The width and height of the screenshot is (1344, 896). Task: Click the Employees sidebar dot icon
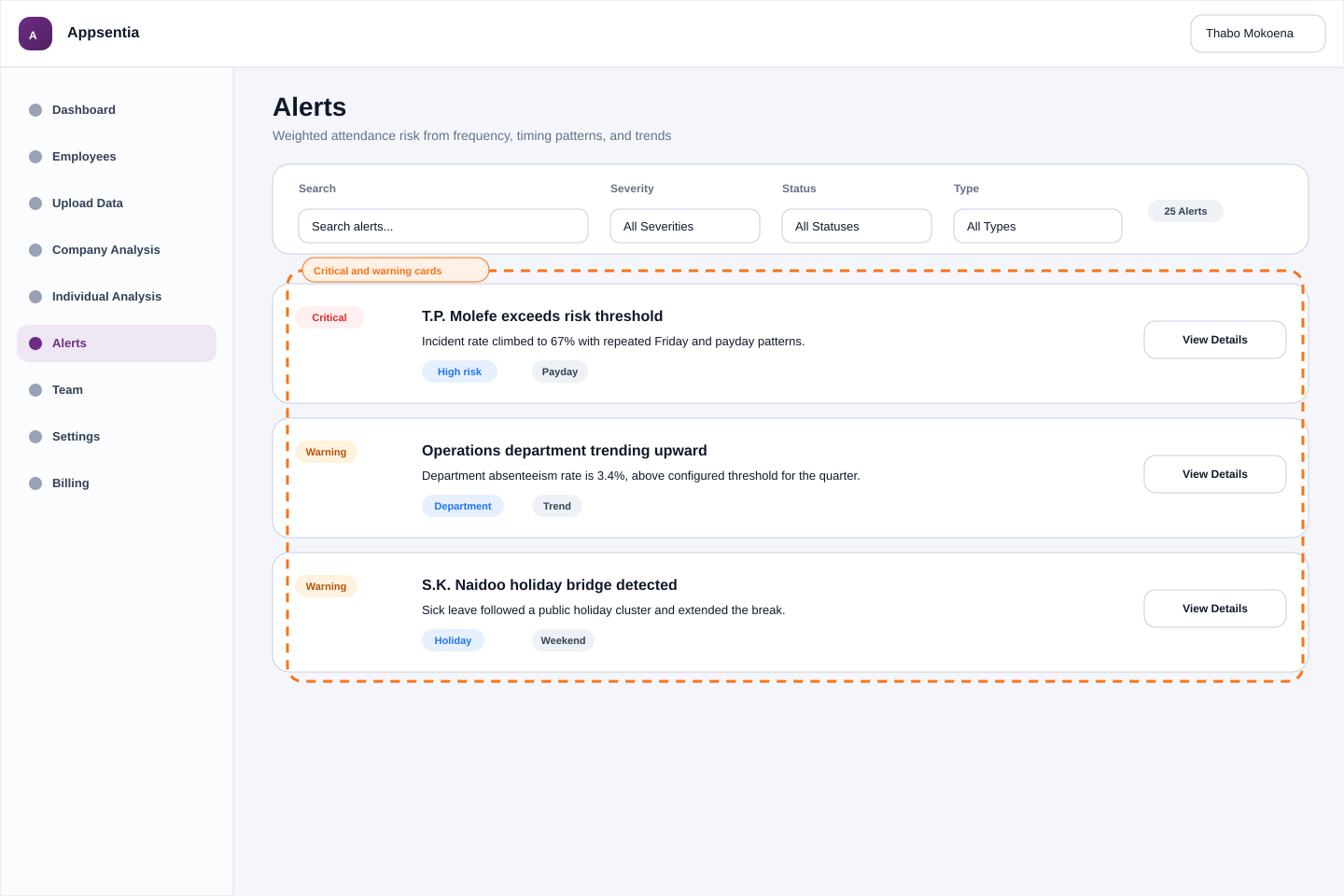pyautogui.click(x=35, y=157)
